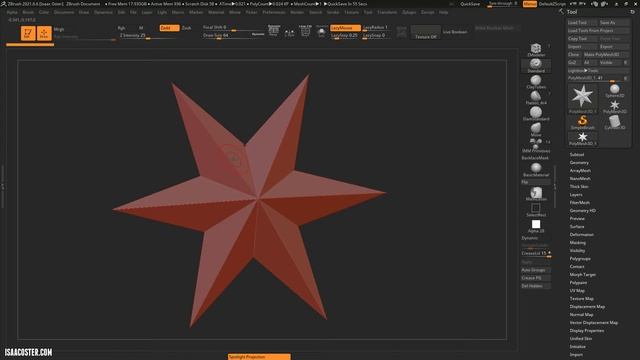The width and height of the screenshot is (640, 360).
Task: Open the Zplugin menu
Action: [x=409, y=12]
